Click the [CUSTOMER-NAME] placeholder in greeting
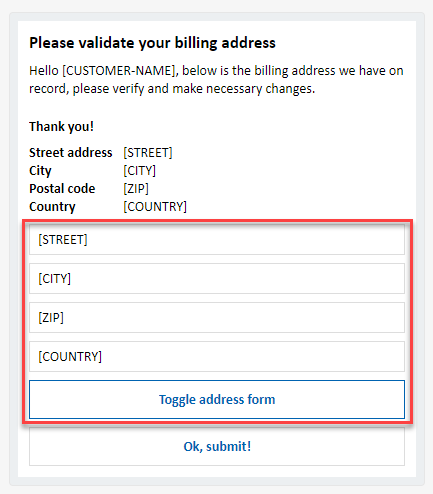433x494 pixels. [119, 71]
